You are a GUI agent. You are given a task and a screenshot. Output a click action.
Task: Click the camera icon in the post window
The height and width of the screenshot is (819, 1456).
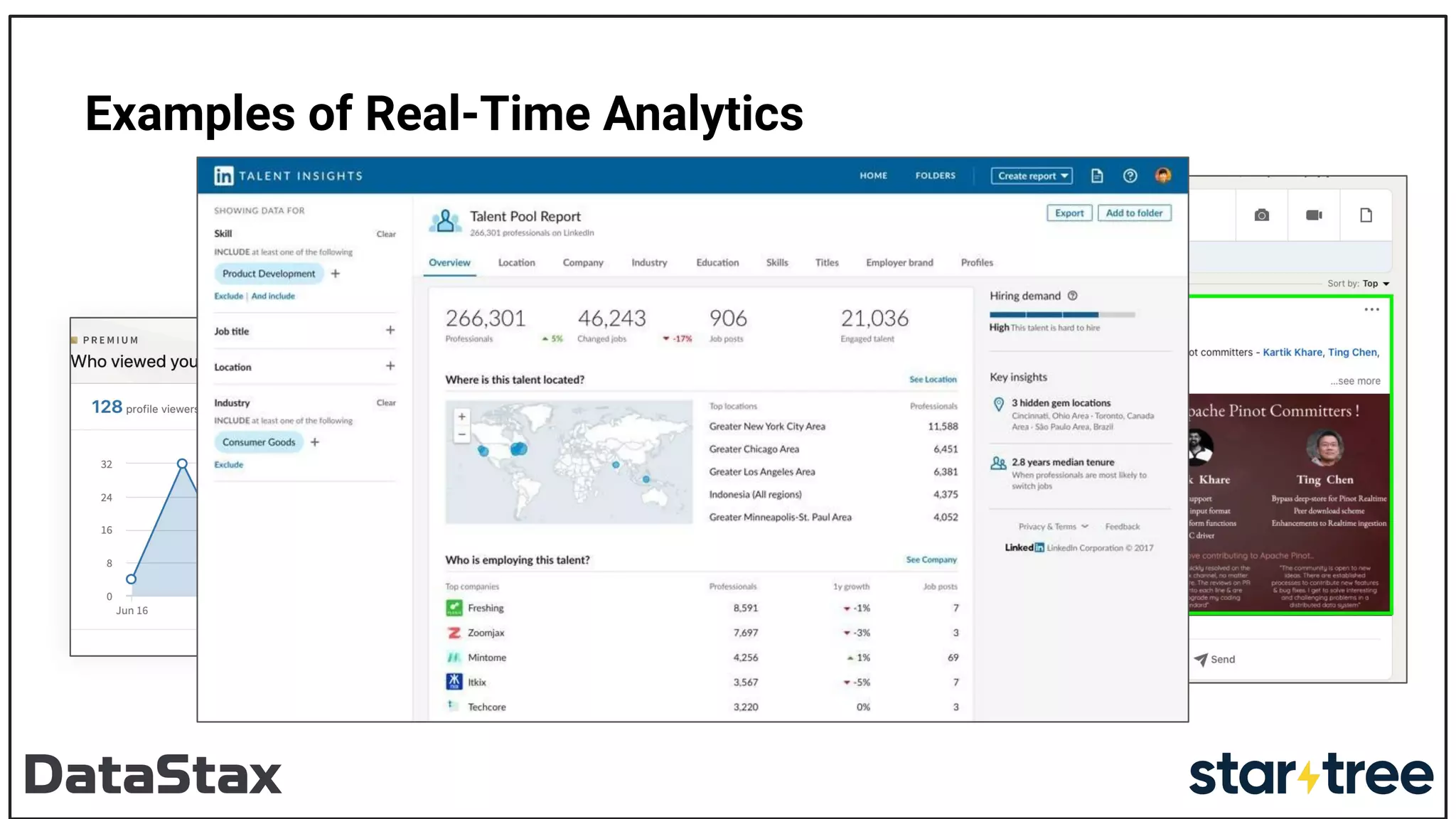click(x=1262, y=215)
